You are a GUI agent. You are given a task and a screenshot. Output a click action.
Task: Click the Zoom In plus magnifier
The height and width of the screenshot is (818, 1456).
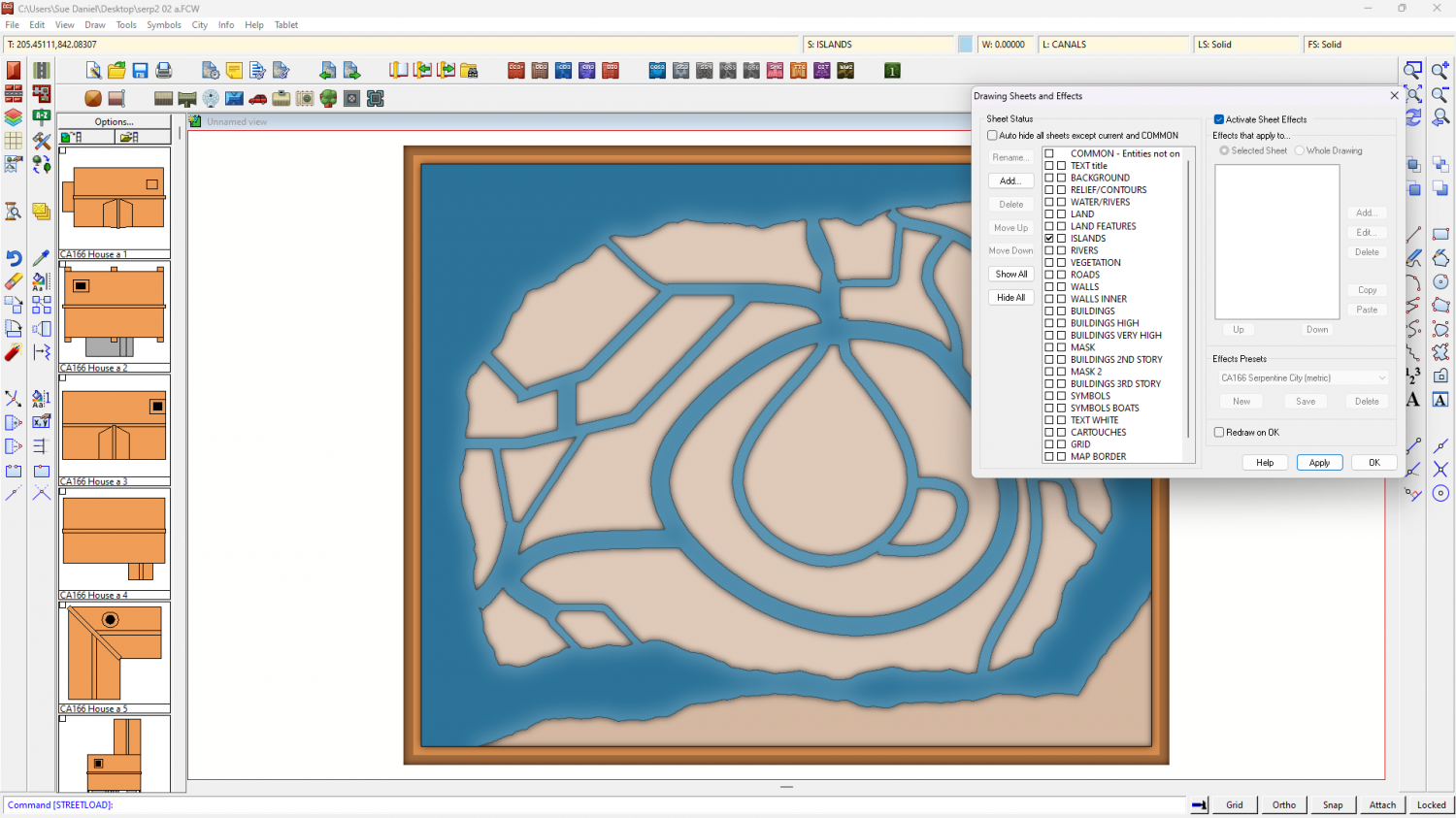(1440, 71)
